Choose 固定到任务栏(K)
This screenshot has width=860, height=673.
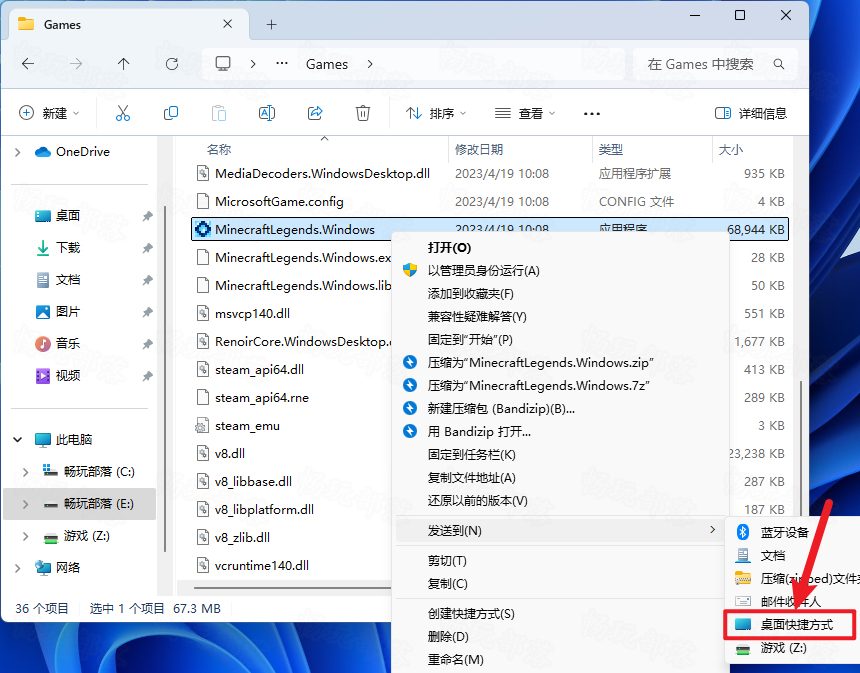click(x=562, y=455)
